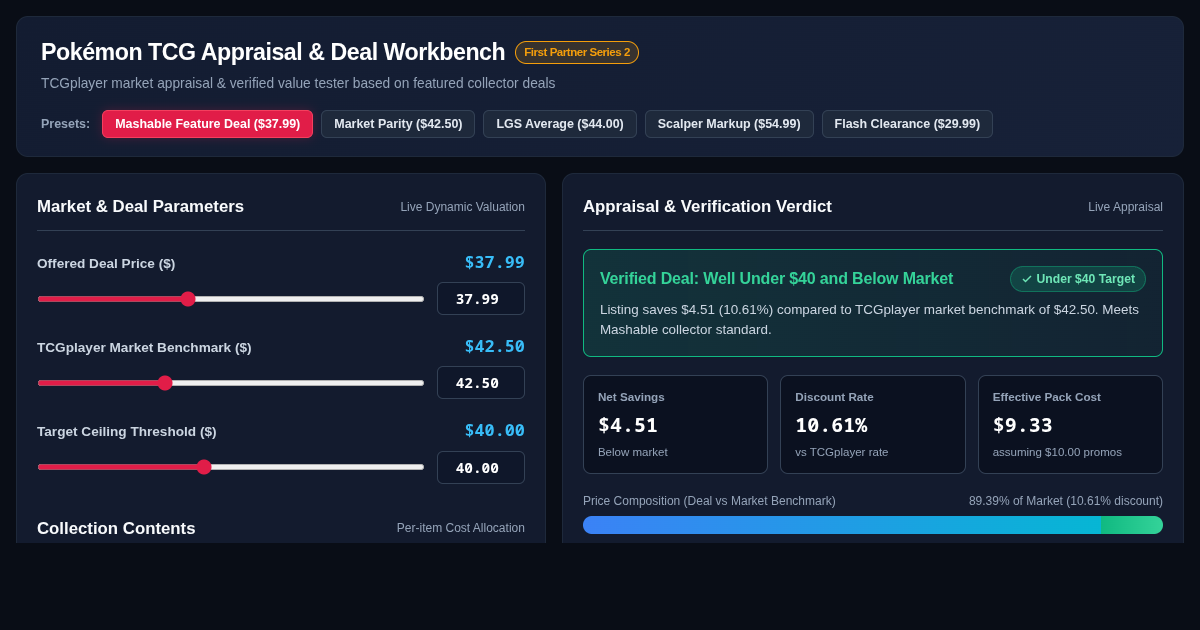Viewport: 1200px width, 630px height.
Task: Click the Under $40 Target badge
Action: click(1078, 279)
